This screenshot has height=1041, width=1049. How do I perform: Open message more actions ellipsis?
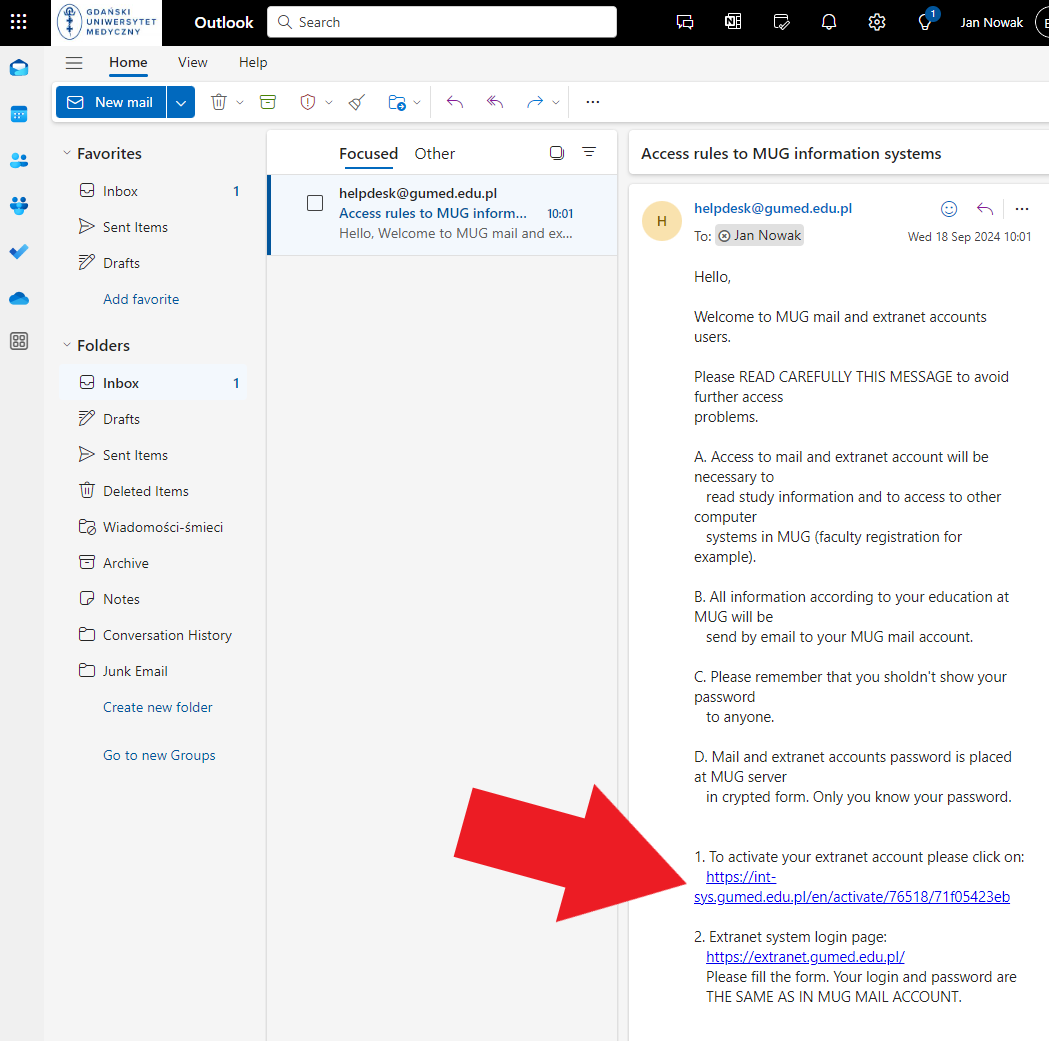pyautogui.click(x=1022, y=209)
